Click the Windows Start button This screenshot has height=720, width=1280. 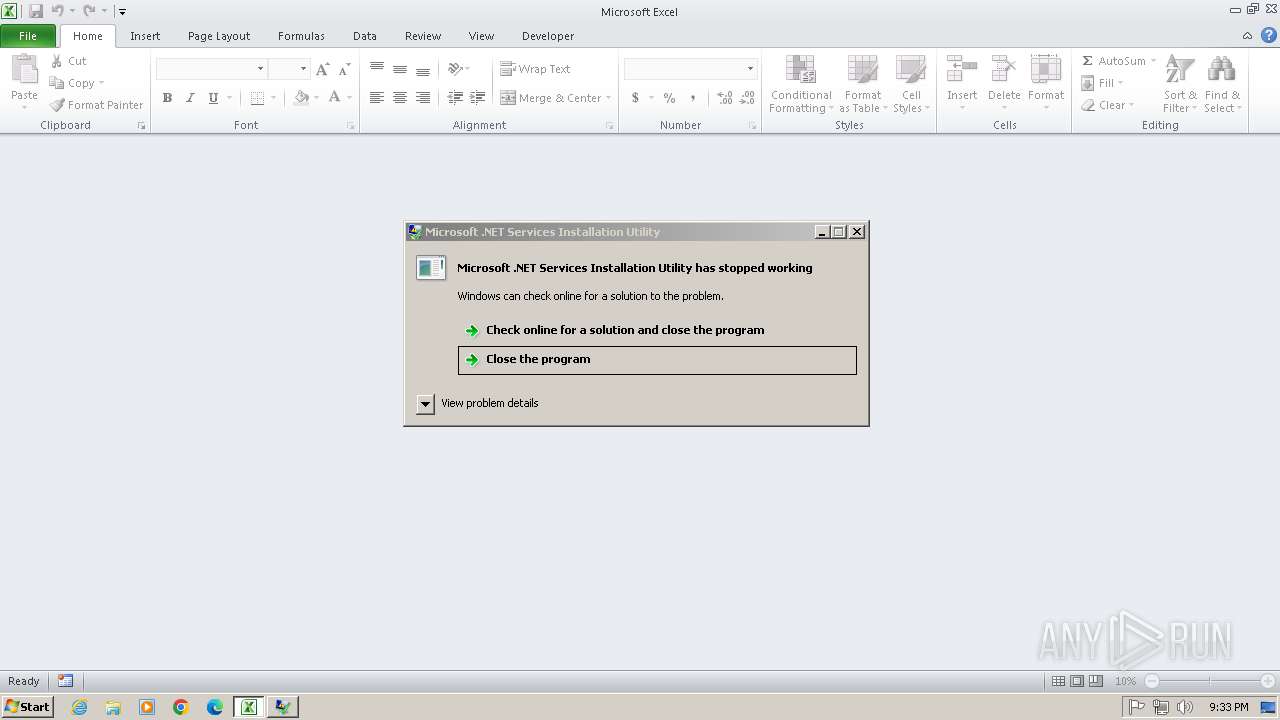pyautogui.click(x=27, y=707)
